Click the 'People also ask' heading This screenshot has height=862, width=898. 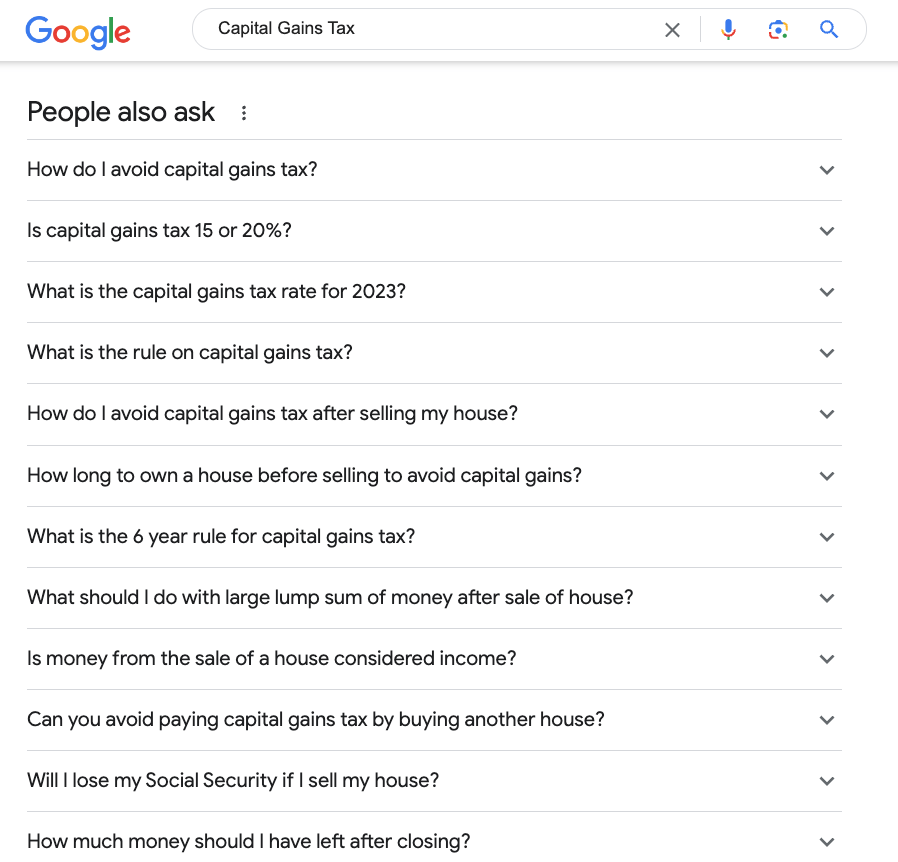point(121,112)
